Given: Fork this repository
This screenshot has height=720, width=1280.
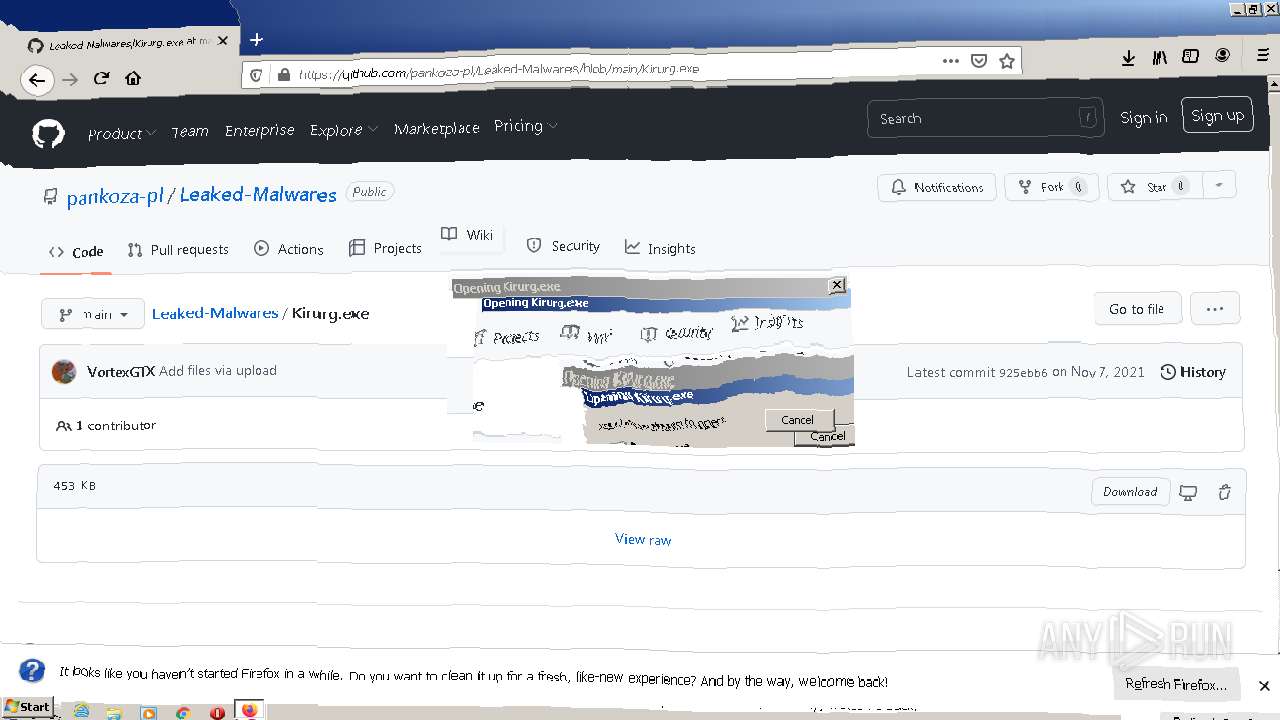Looking at the screenshot, I should [x=1052, y=187].
